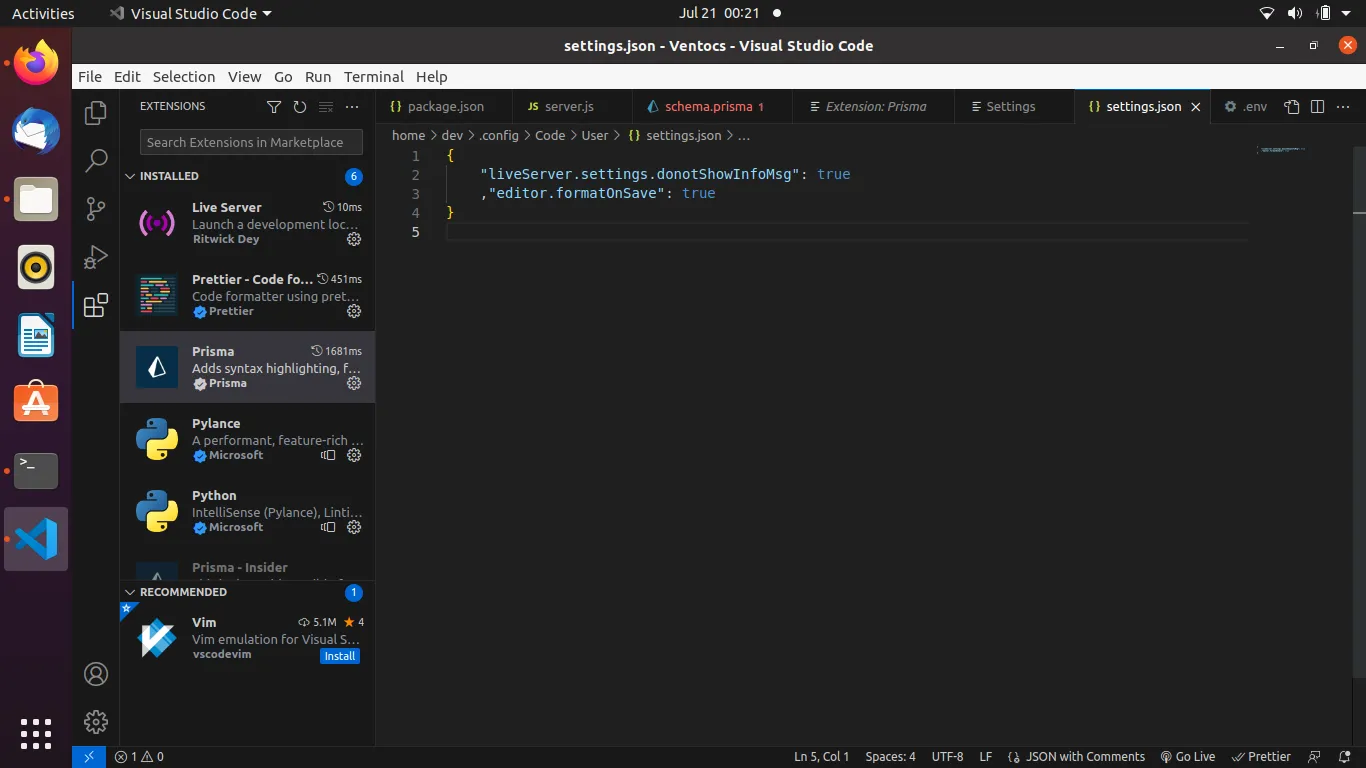Screen dimensions: 1366x768
Task: Click the sync icon beside Pylance gear
Action: [328, 455]
